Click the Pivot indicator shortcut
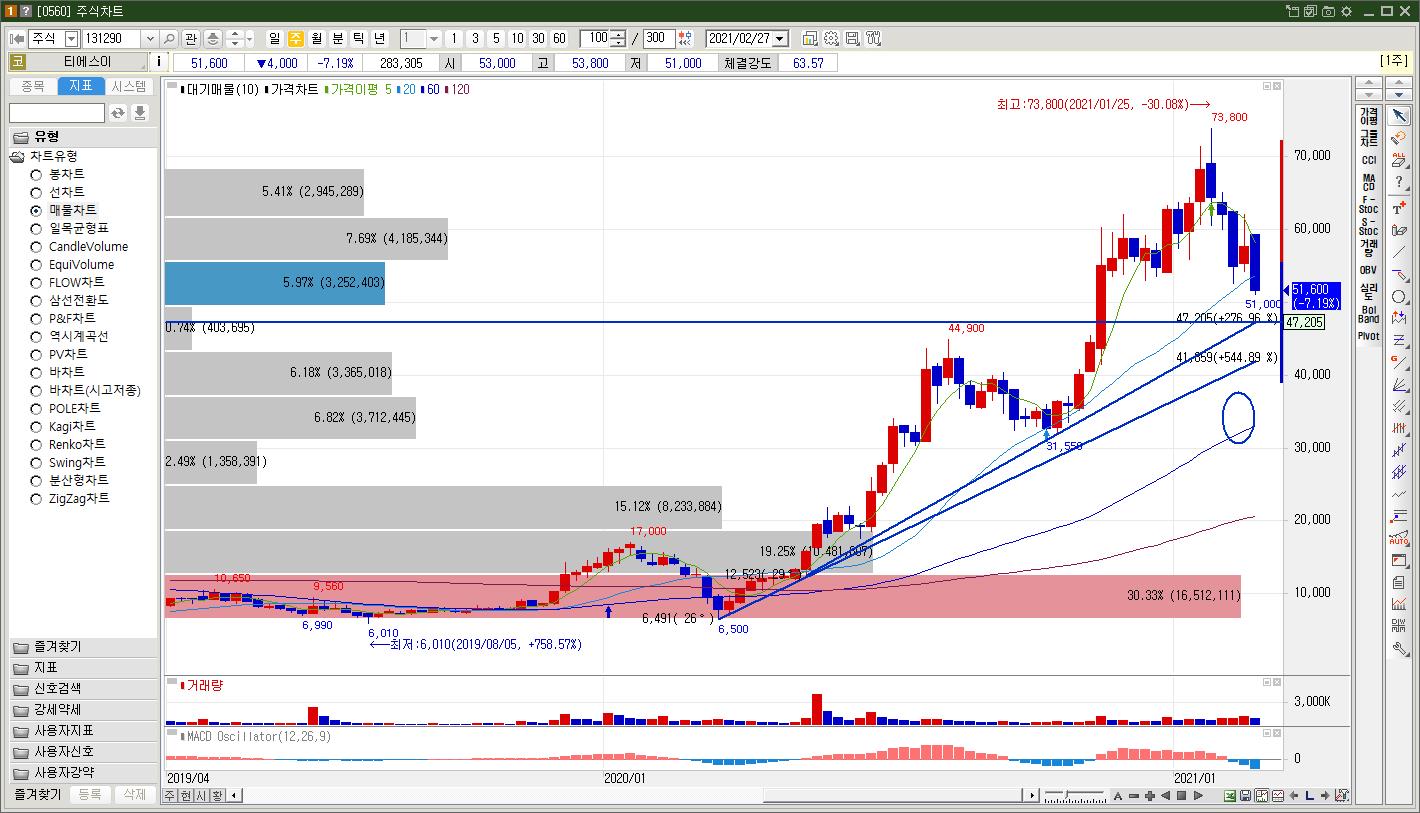 tap(1368, 336)
